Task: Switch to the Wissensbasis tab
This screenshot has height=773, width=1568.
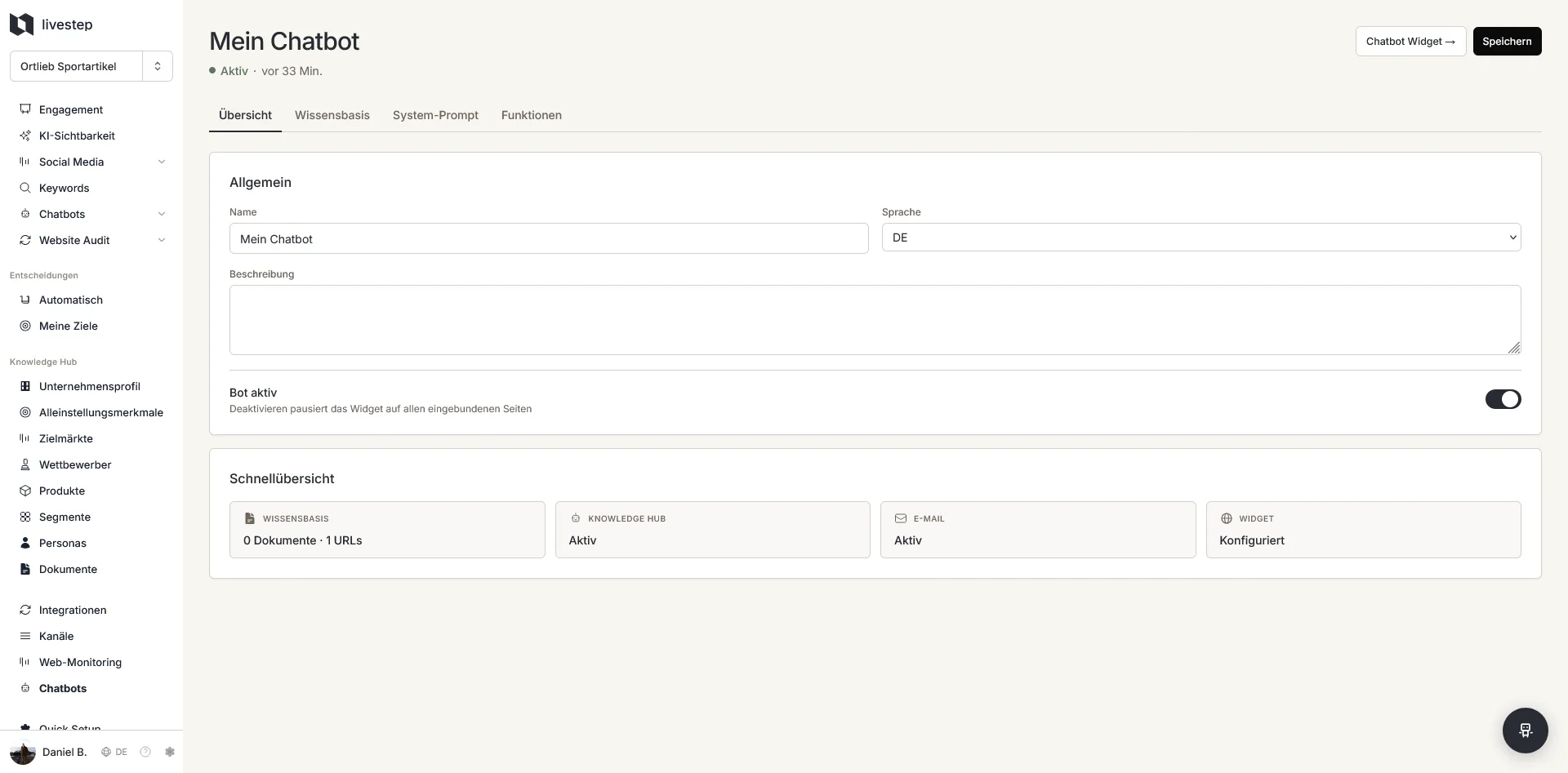Action: pyautogui.click(x=332, y=115)
